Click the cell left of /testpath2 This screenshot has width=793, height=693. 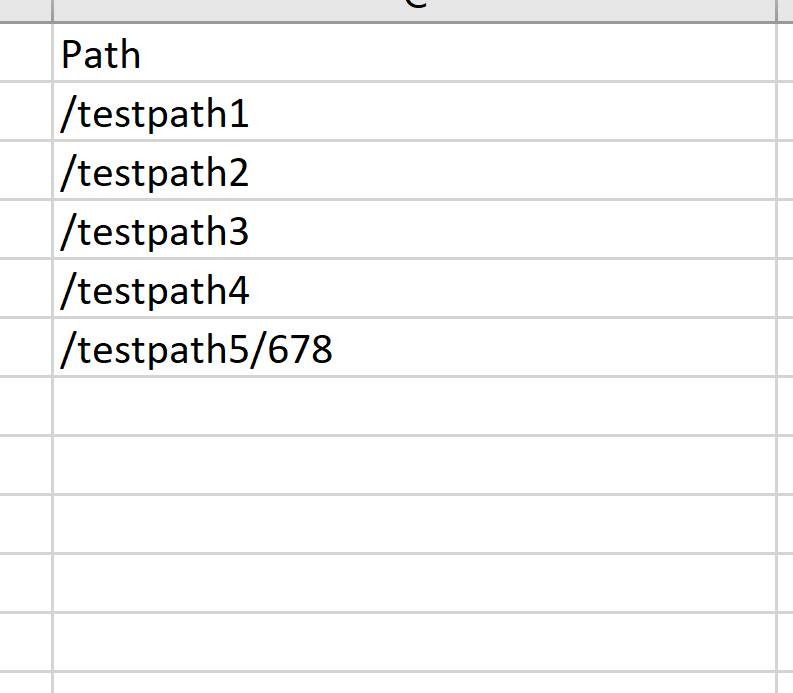[25, 170]
